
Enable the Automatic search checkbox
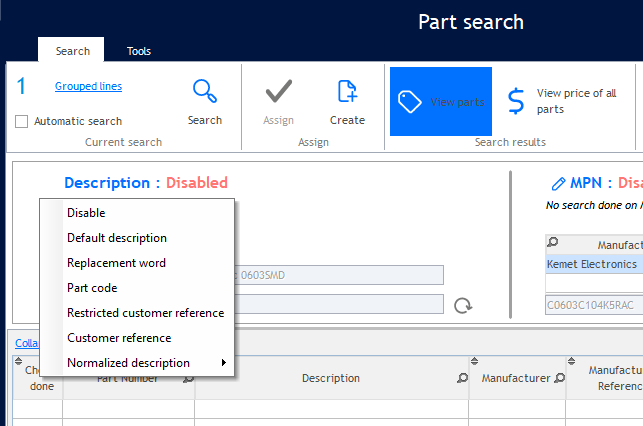point(22,121)
